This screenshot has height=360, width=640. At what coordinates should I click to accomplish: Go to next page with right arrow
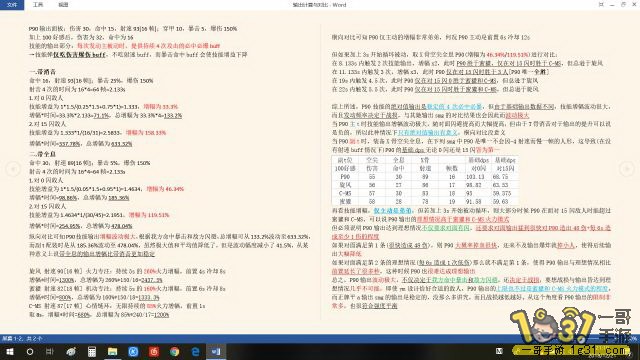[x=627, y=169]
